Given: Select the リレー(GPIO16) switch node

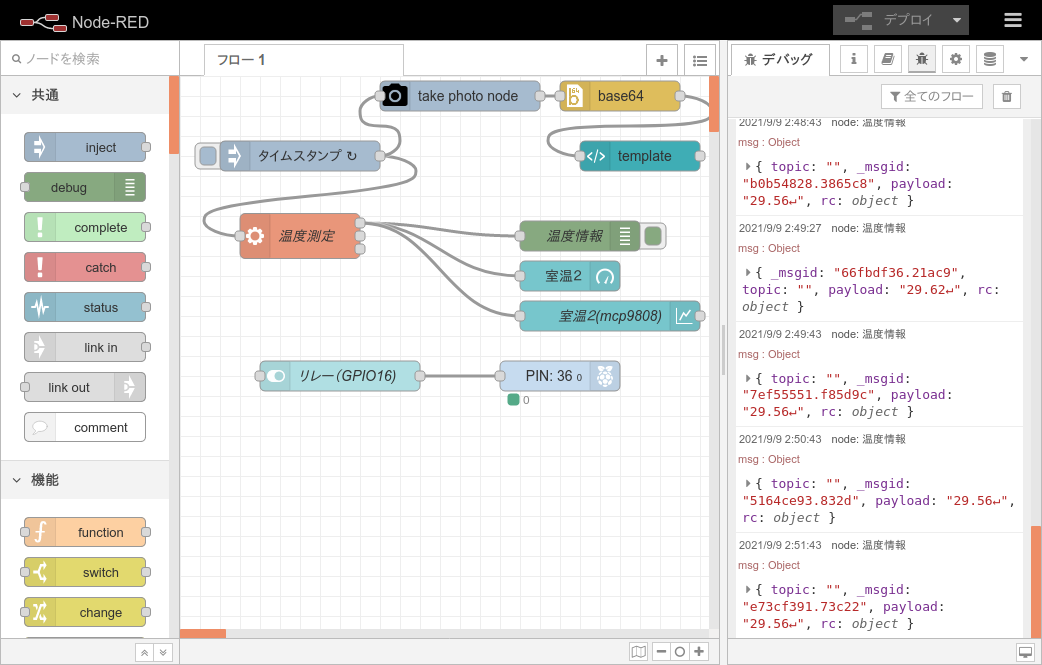Looking at the screenshot, I should click(340, 376).
